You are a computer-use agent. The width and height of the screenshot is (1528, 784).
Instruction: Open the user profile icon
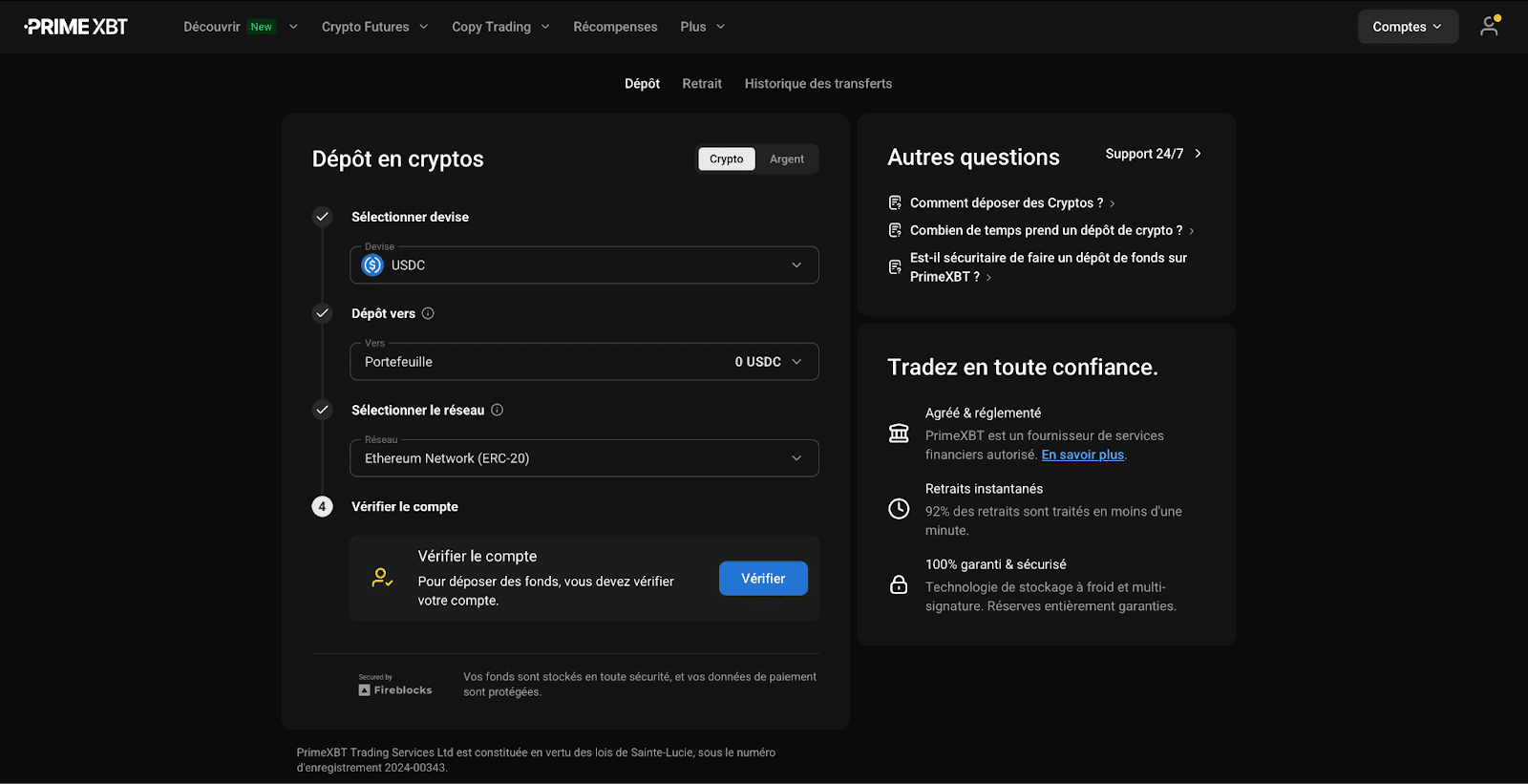coord(1489,26)
